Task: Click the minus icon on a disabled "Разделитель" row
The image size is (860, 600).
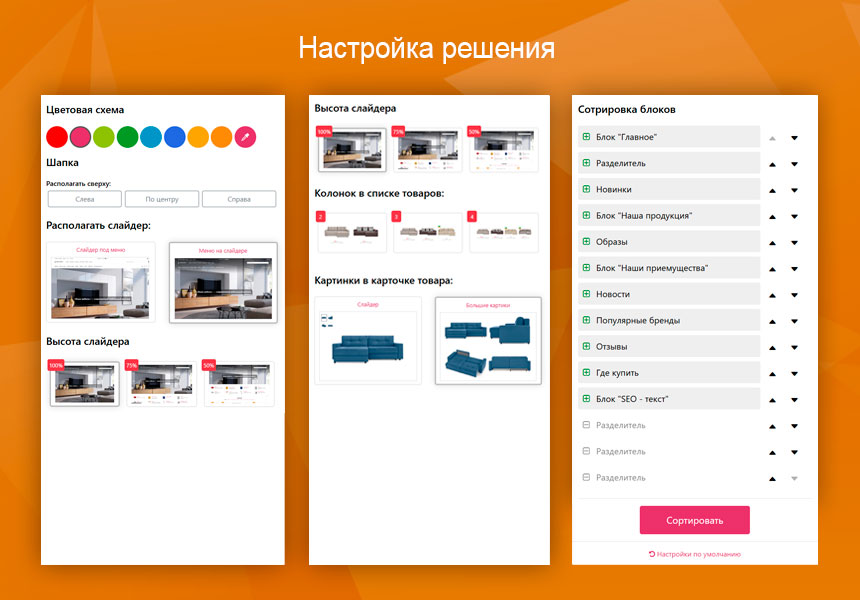Action: point(585,424)
